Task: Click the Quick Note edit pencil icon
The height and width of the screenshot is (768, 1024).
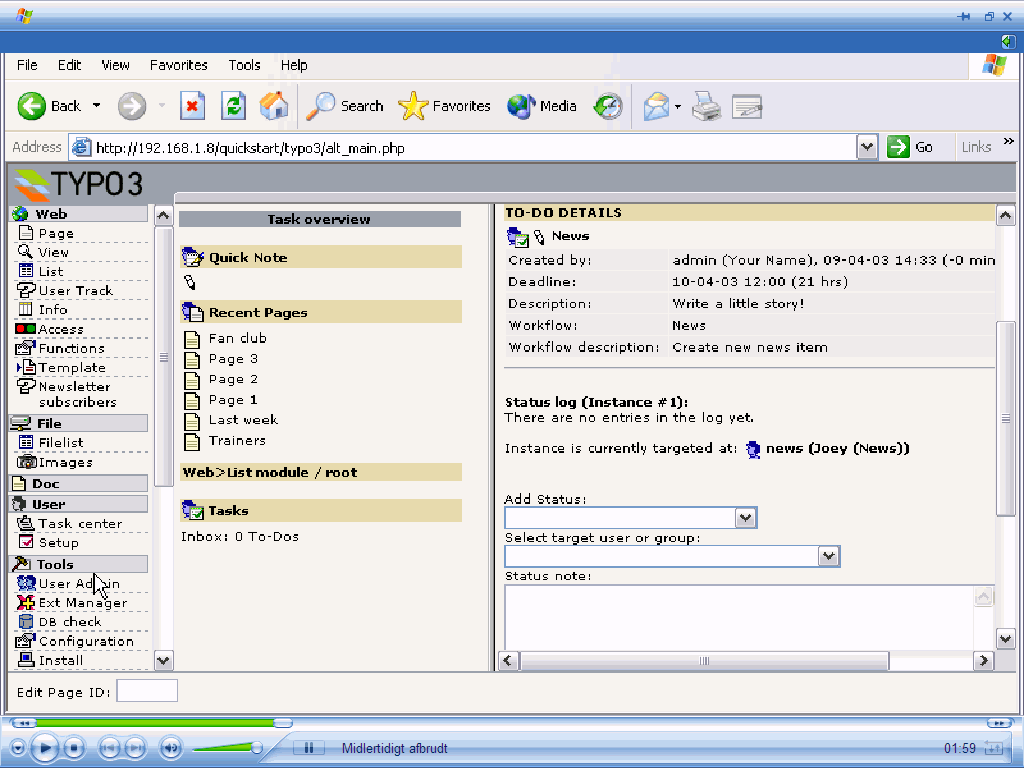Action: pyautogui.click(x=189, y=282)
